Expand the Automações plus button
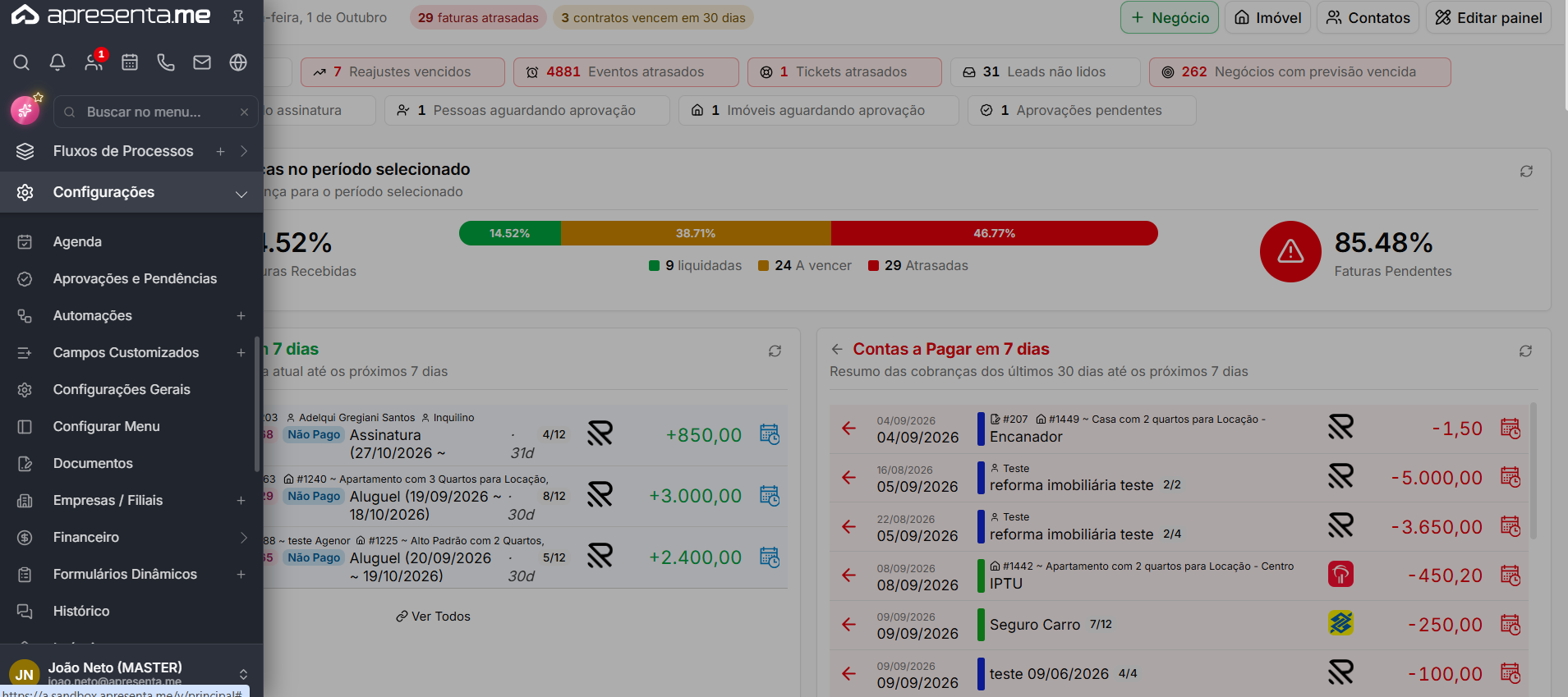This screenshot has height=697, width=1568. pyautogui.click(x=241, y=315)
